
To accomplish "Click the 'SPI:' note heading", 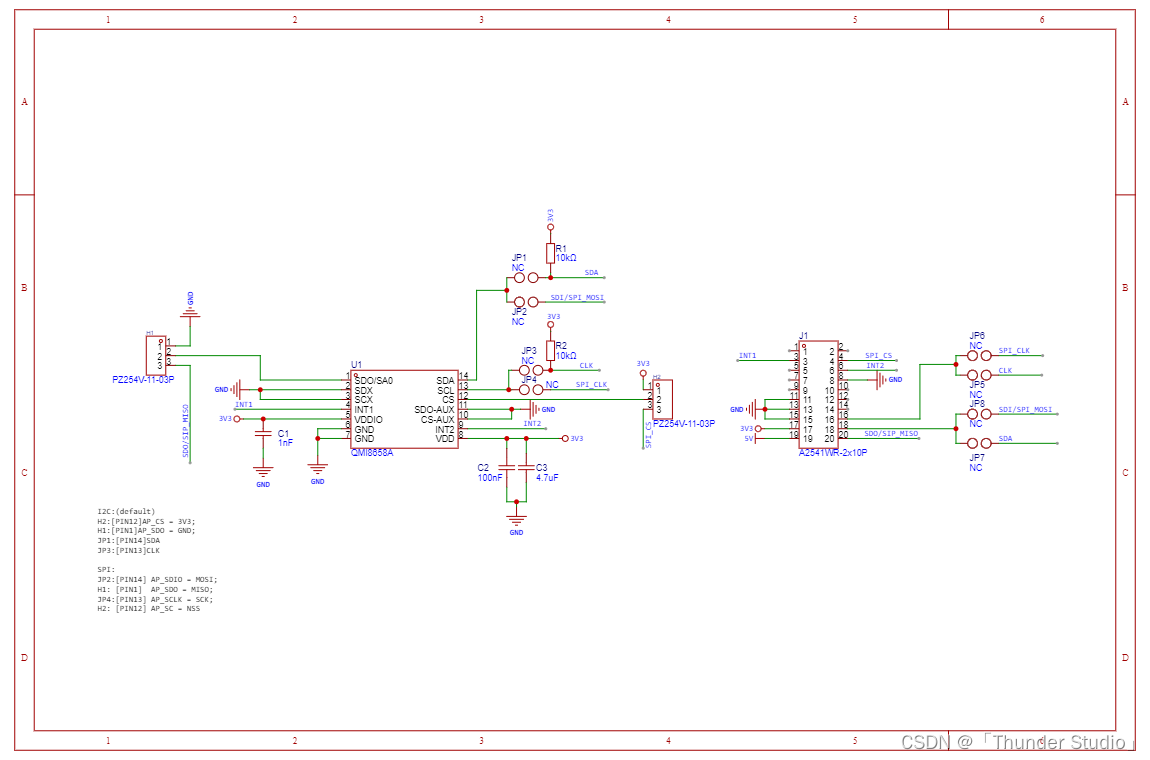I will (106, 569).
